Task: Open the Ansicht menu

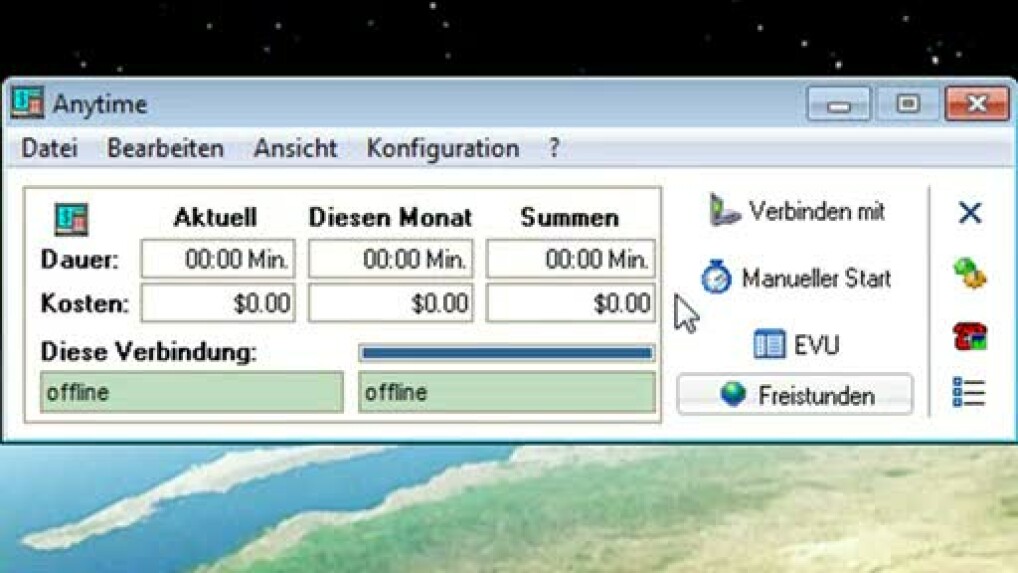Action: (x=295, y=149)
